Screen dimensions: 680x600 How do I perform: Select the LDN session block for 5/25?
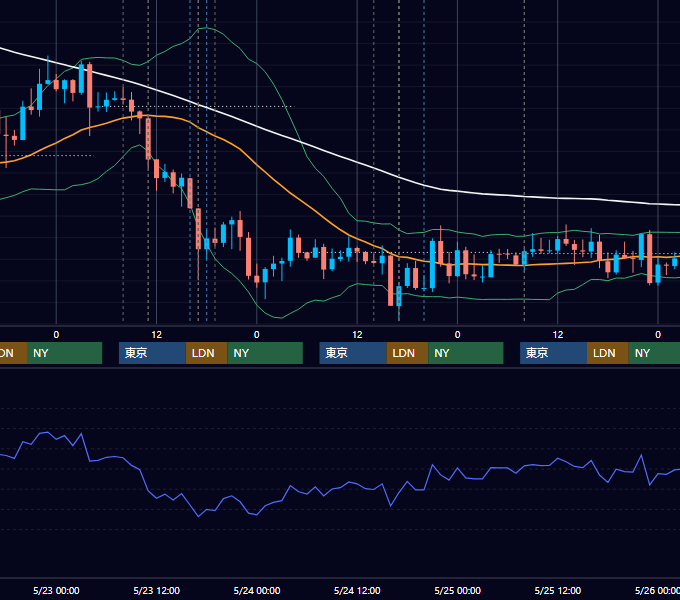coord(608,353)
